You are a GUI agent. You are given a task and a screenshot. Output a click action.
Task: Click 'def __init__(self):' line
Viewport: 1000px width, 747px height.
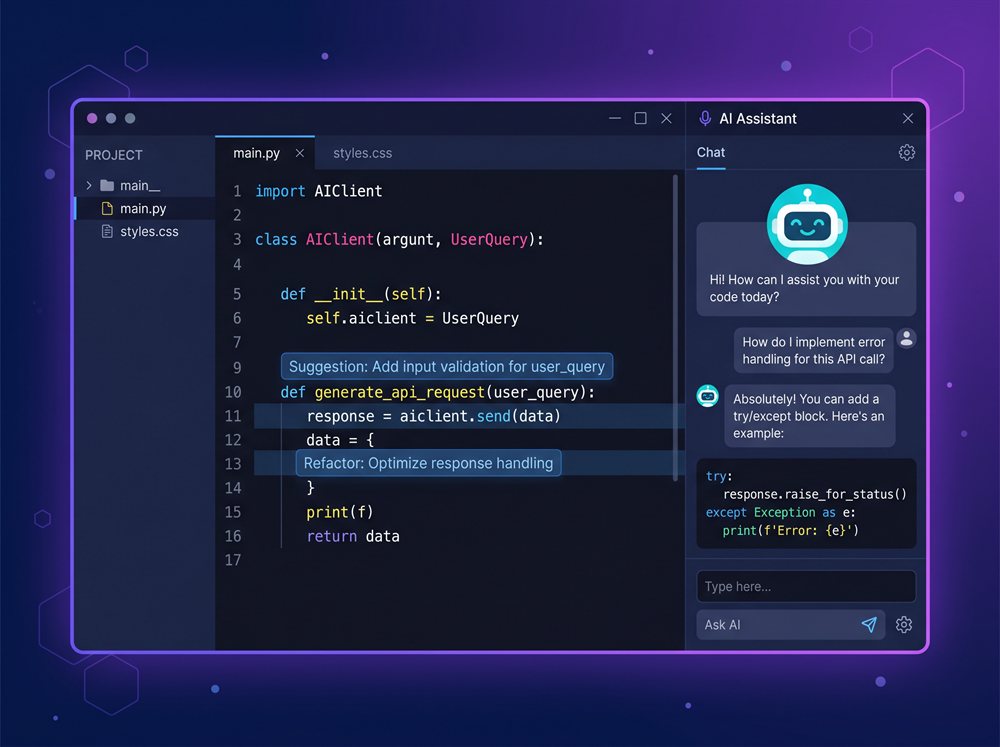pyautogui.click(x=361, y=294)
